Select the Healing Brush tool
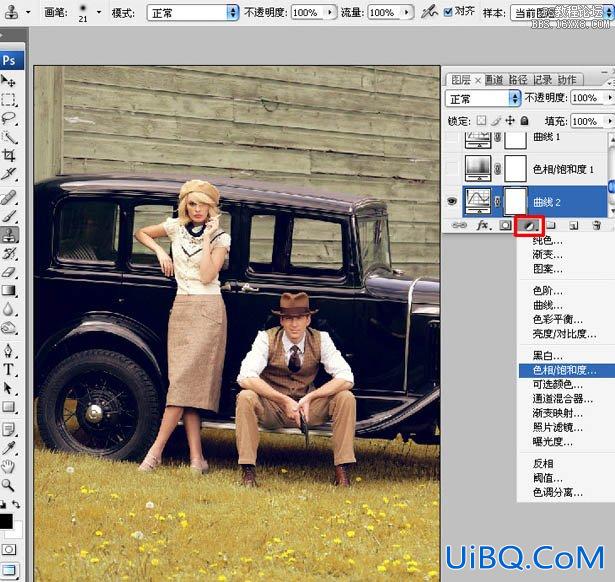This screenshot has height=582, width=615. [x=8, y=198]
